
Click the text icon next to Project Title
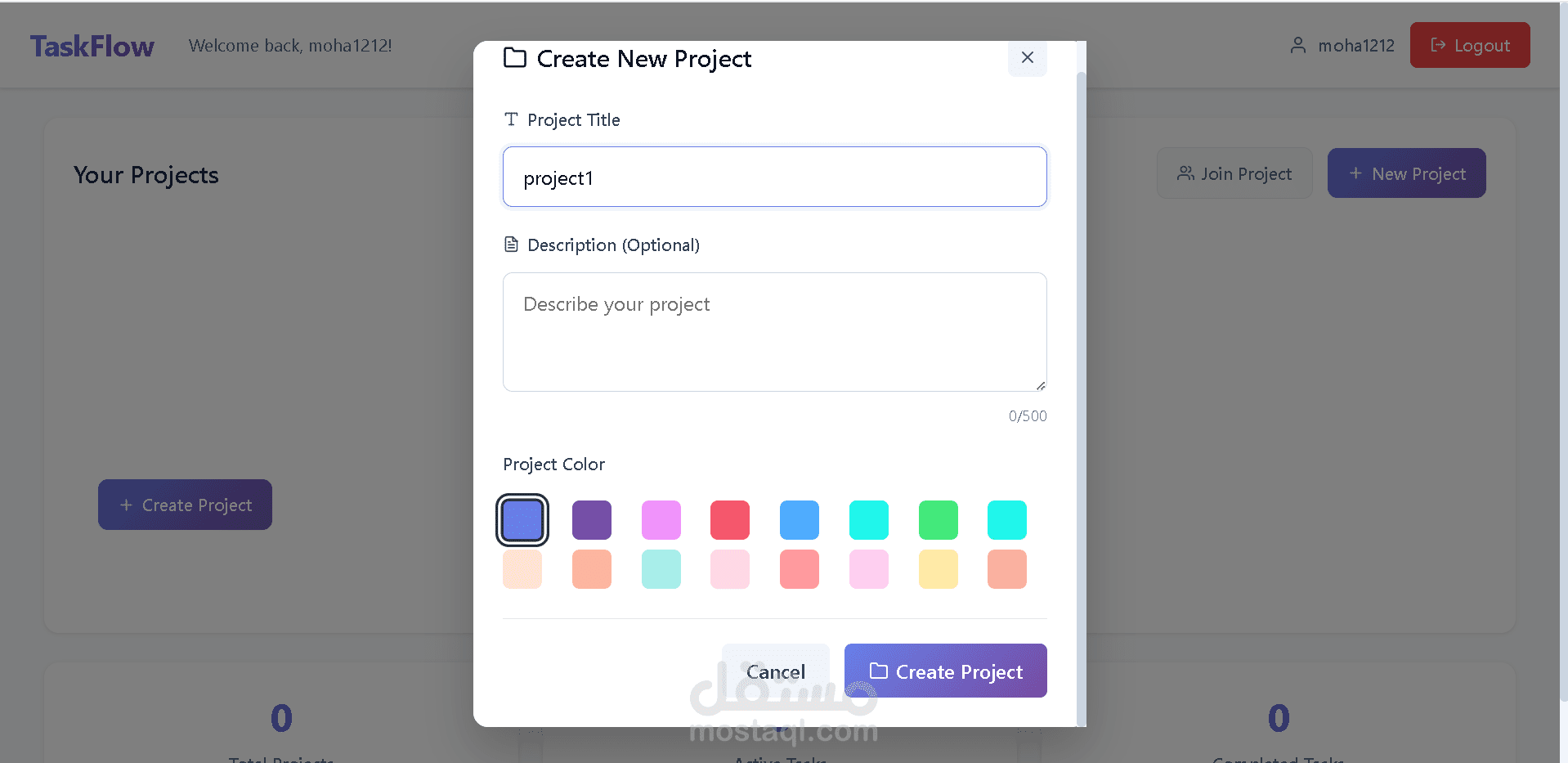coord(511,119)
